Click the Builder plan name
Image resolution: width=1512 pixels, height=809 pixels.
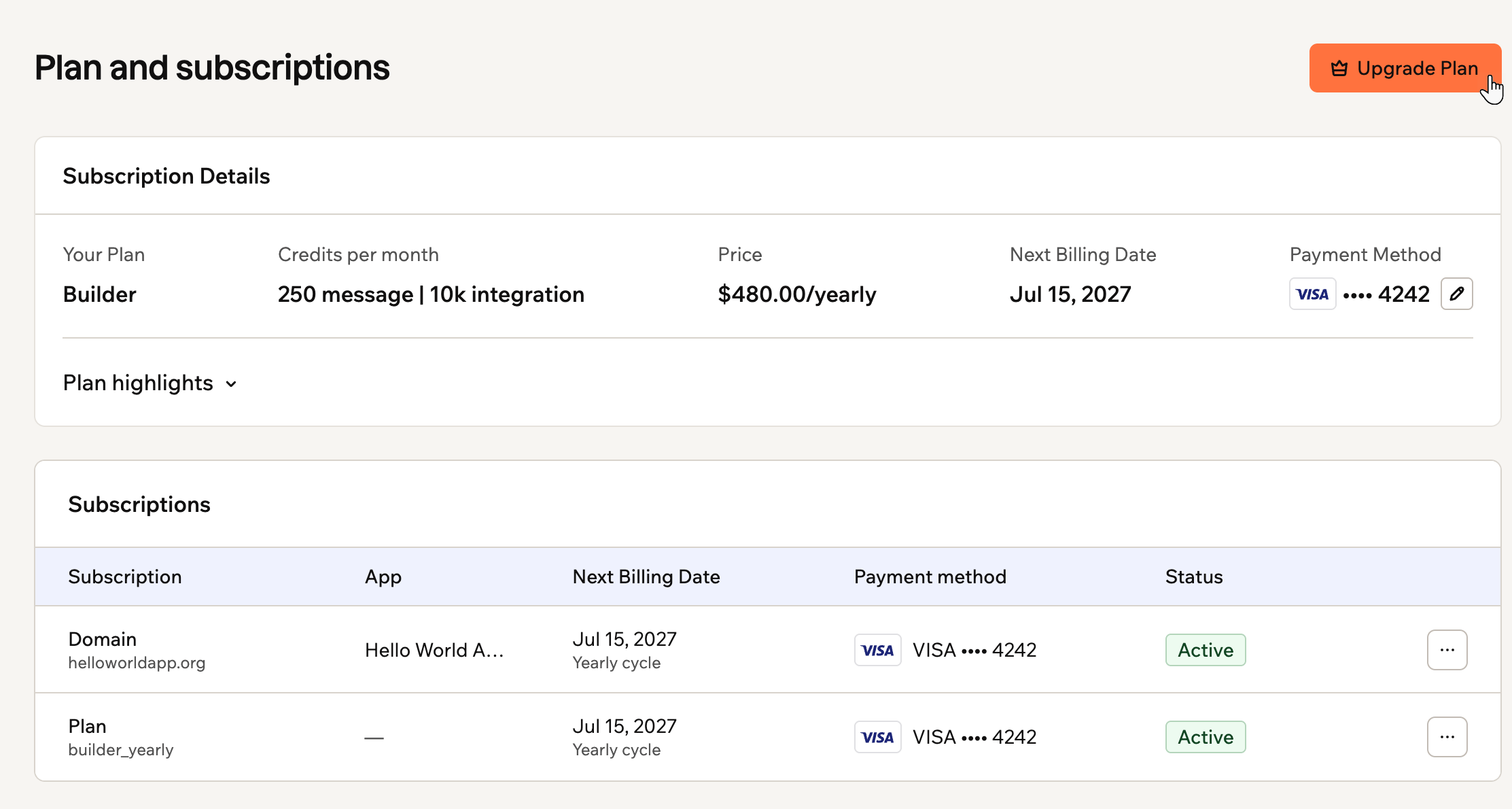pos(99,294)
